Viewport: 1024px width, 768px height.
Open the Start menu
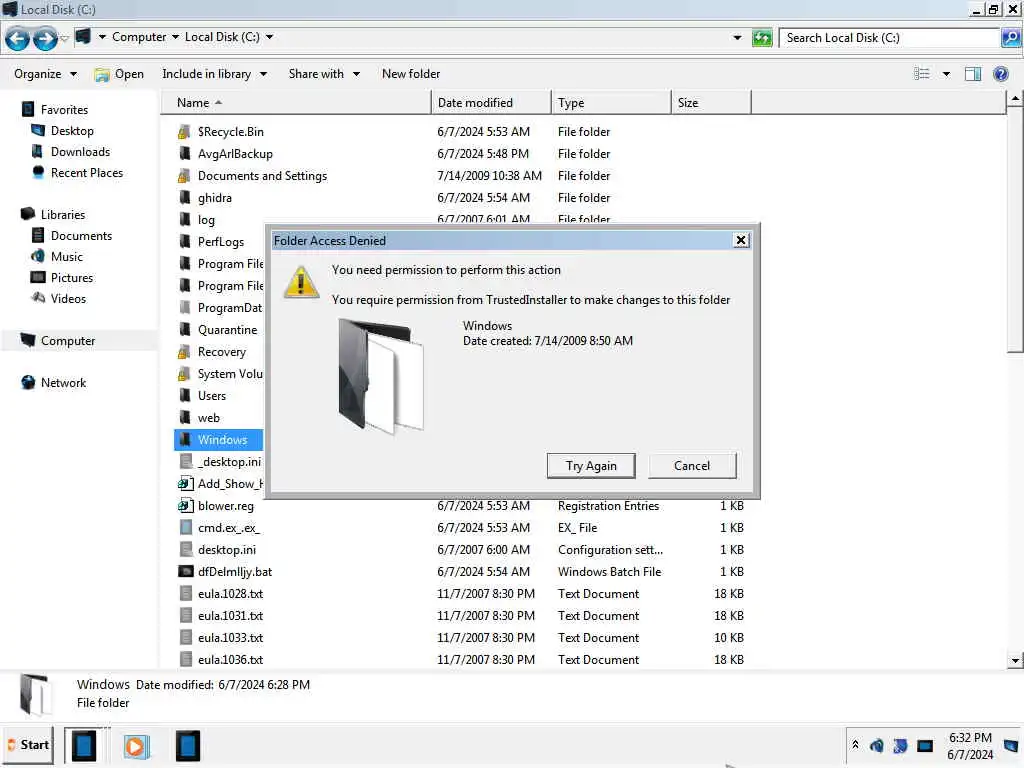(x=28, y=745)
